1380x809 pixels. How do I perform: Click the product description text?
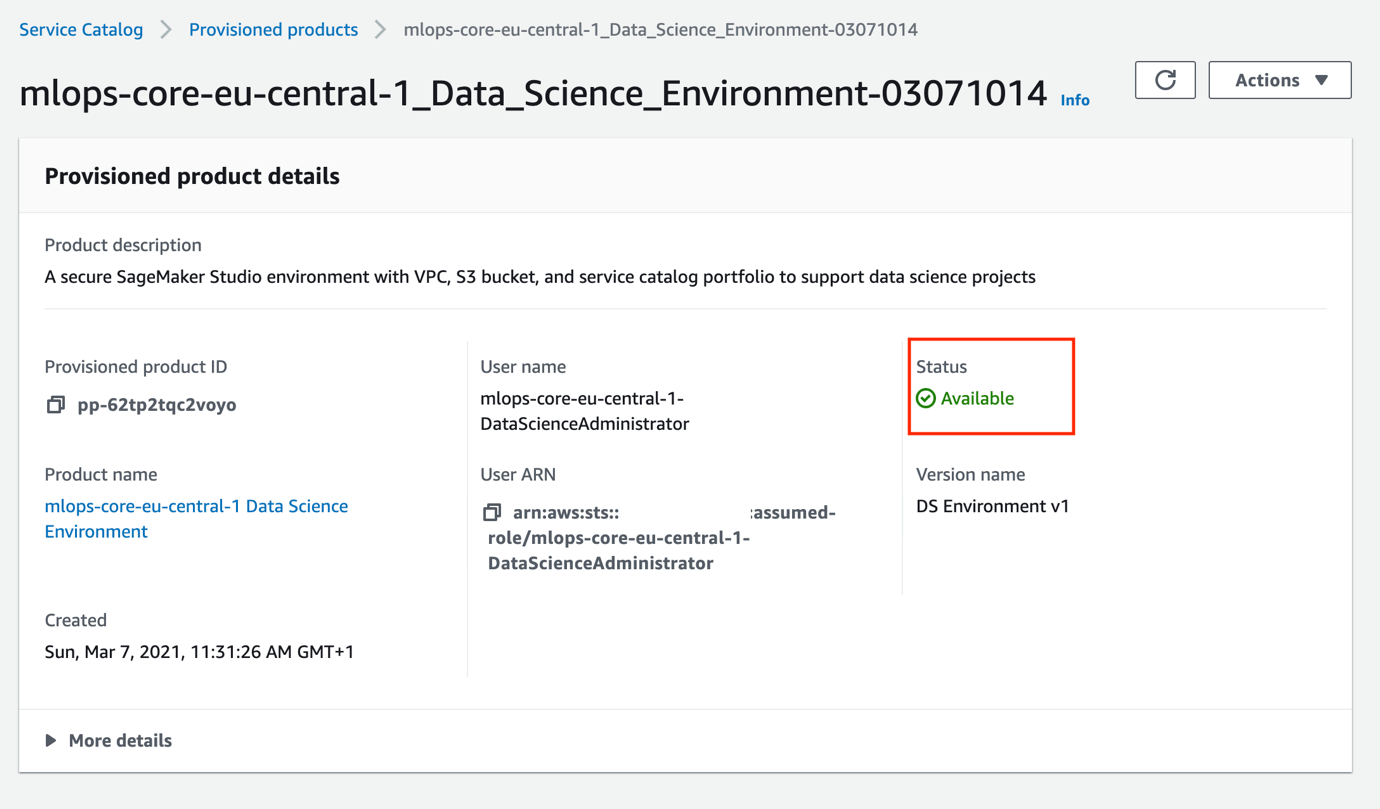point(540,277)
